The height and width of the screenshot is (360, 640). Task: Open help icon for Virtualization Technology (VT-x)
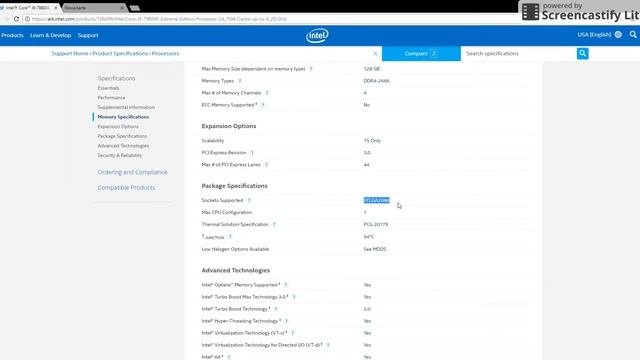tap(292, 333)
